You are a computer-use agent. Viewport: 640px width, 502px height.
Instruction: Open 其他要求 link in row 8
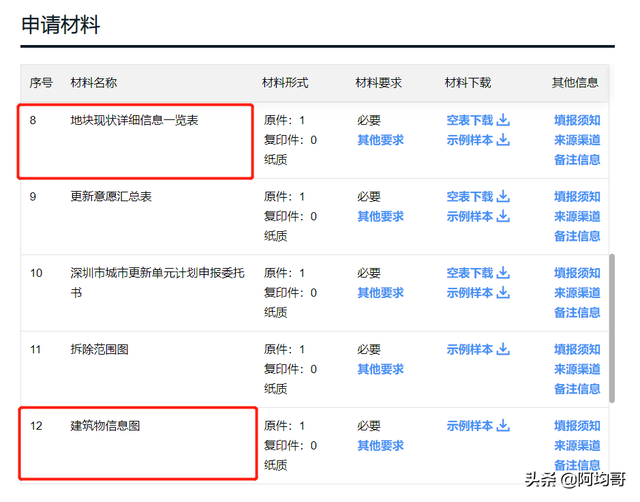point(380,140)
